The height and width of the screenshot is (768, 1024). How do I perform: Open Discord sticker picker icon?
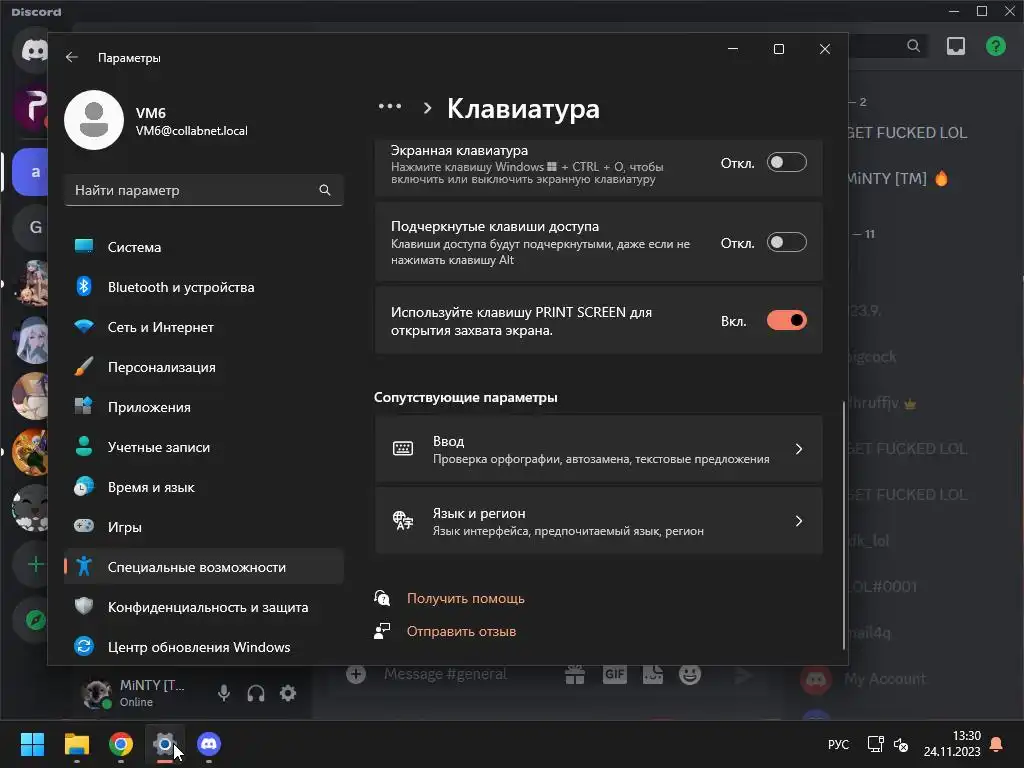[x=652, y=675]
